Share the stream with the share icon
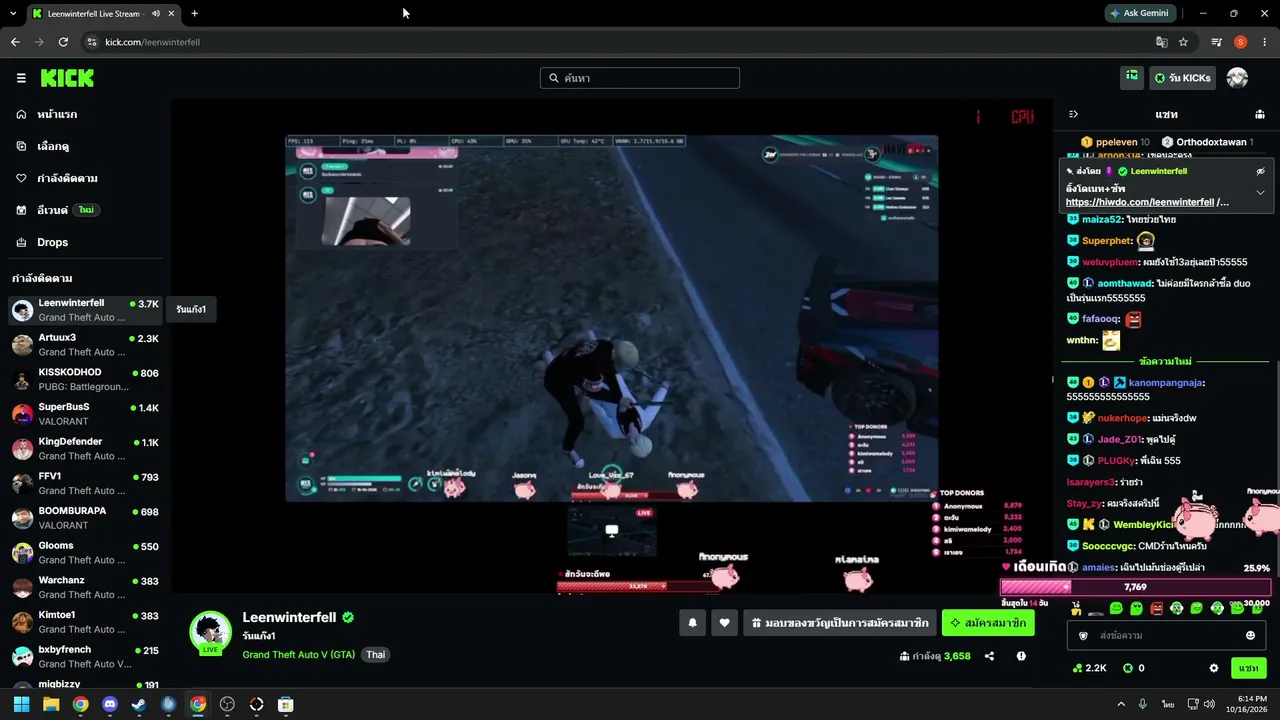1280x720 pixels. pyautogui.click(x=989, y=656)
